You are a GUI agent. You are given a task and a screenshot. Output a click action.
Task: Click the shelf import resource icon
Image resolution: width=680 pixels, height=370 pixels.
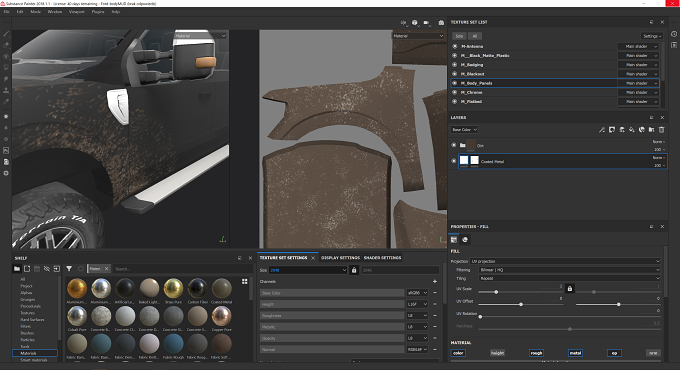57,269
